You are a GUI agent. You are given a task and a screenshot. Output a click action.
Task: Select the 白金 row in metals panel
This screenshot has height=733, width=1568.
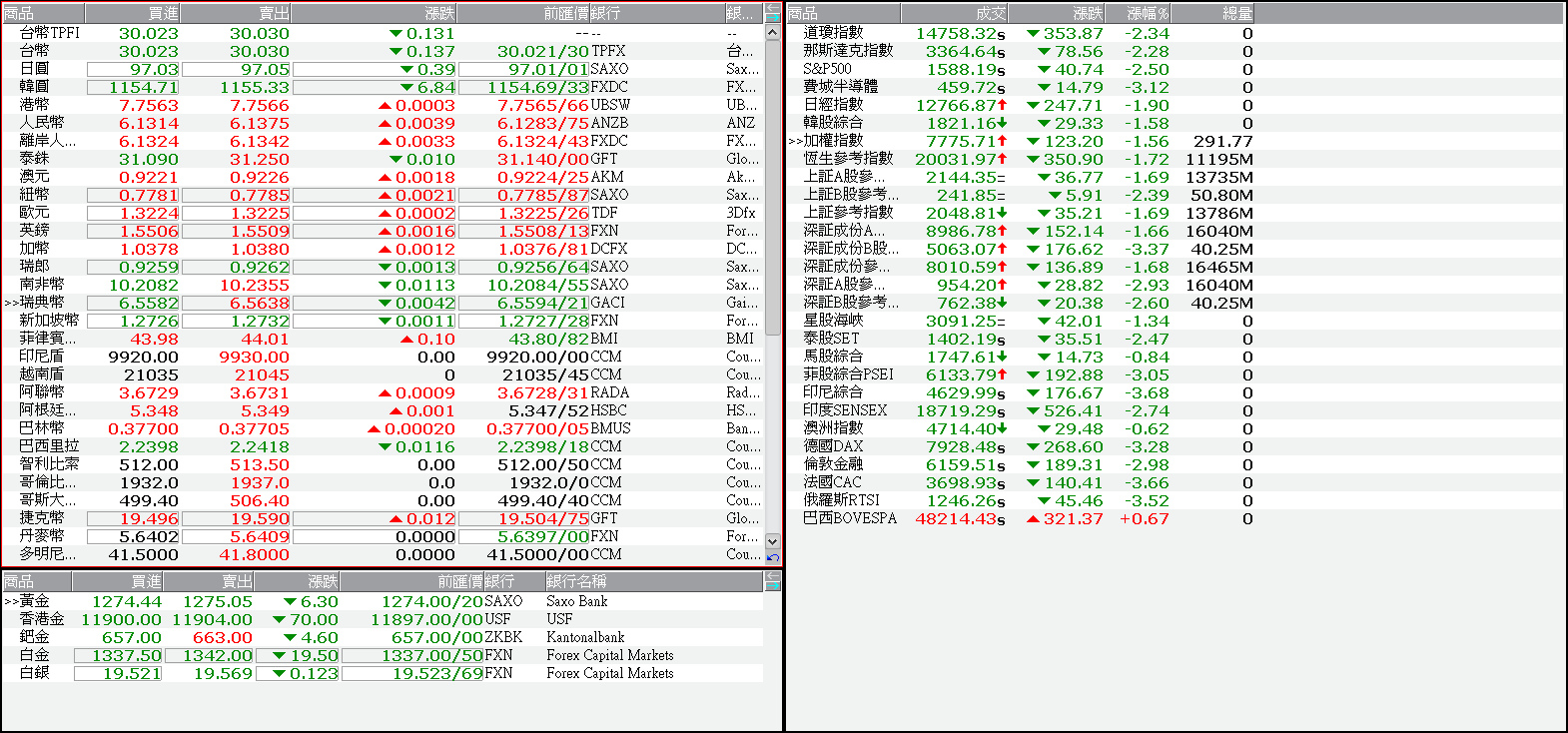383,655
